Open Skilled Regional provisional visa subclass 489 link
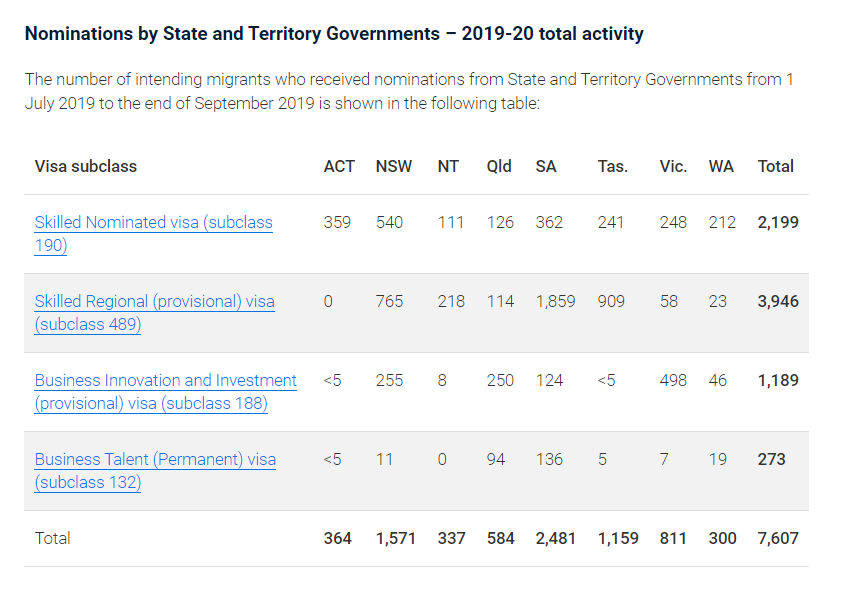850x600 pixels. point(154,302)
